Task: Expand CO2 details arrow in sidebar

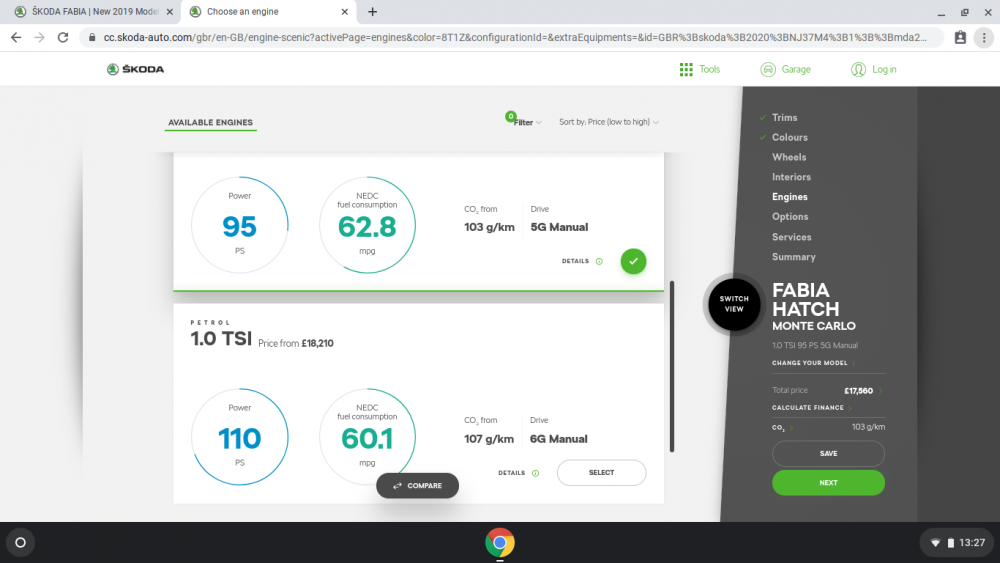Action: pos(791,428)
